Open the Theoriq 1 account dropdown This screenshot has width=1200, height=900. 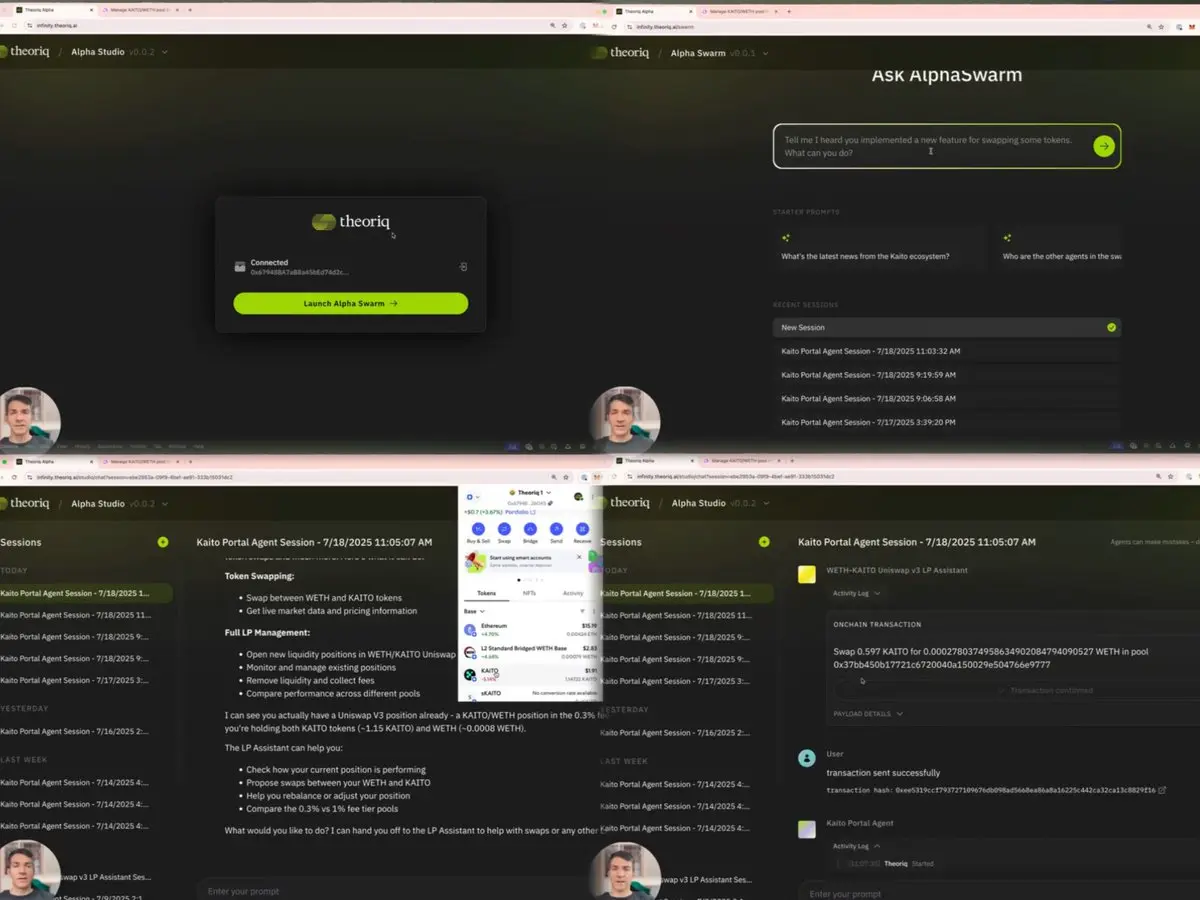click(530, 492)
